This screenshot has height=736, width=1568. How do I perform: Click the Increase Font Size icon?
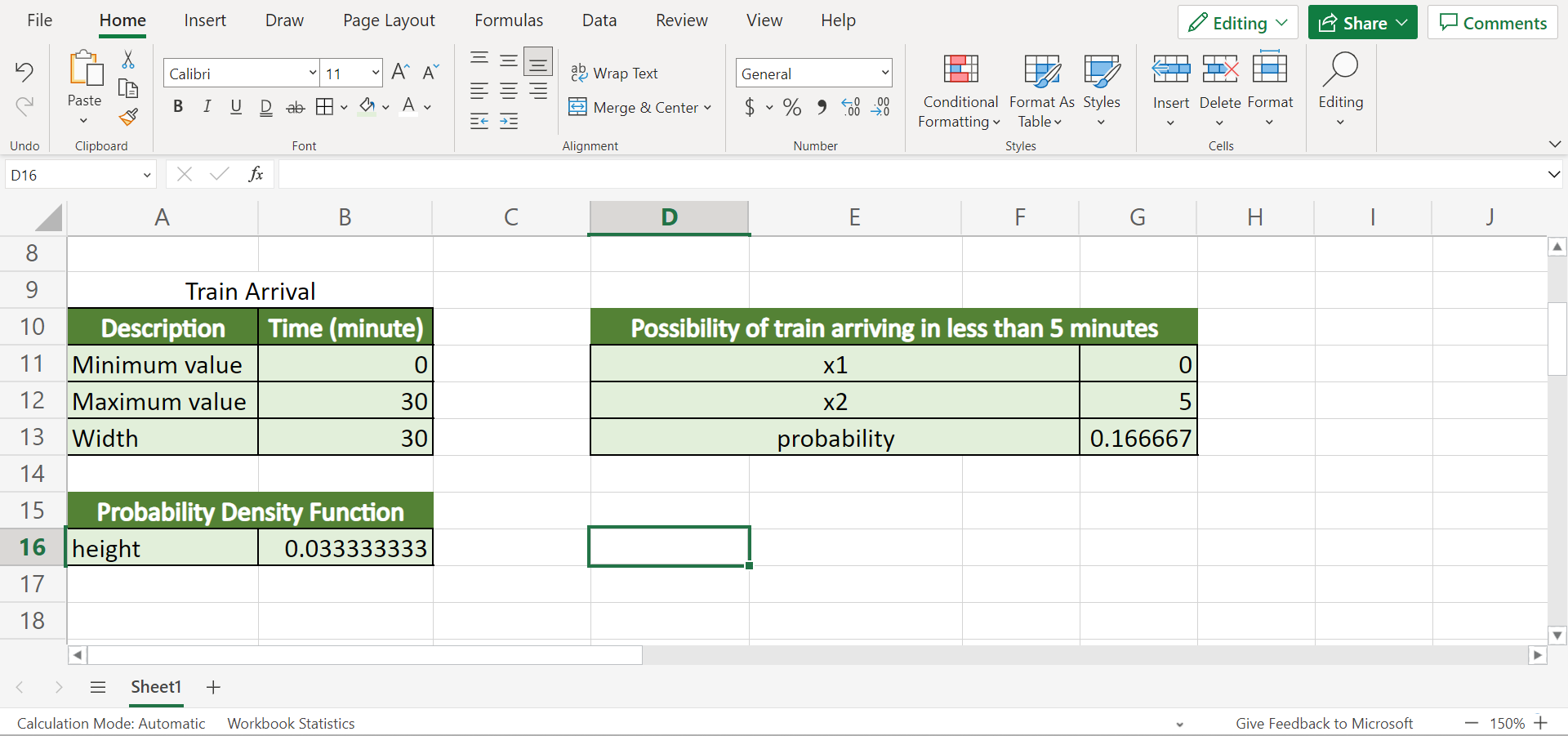click(x=399, y=73)
